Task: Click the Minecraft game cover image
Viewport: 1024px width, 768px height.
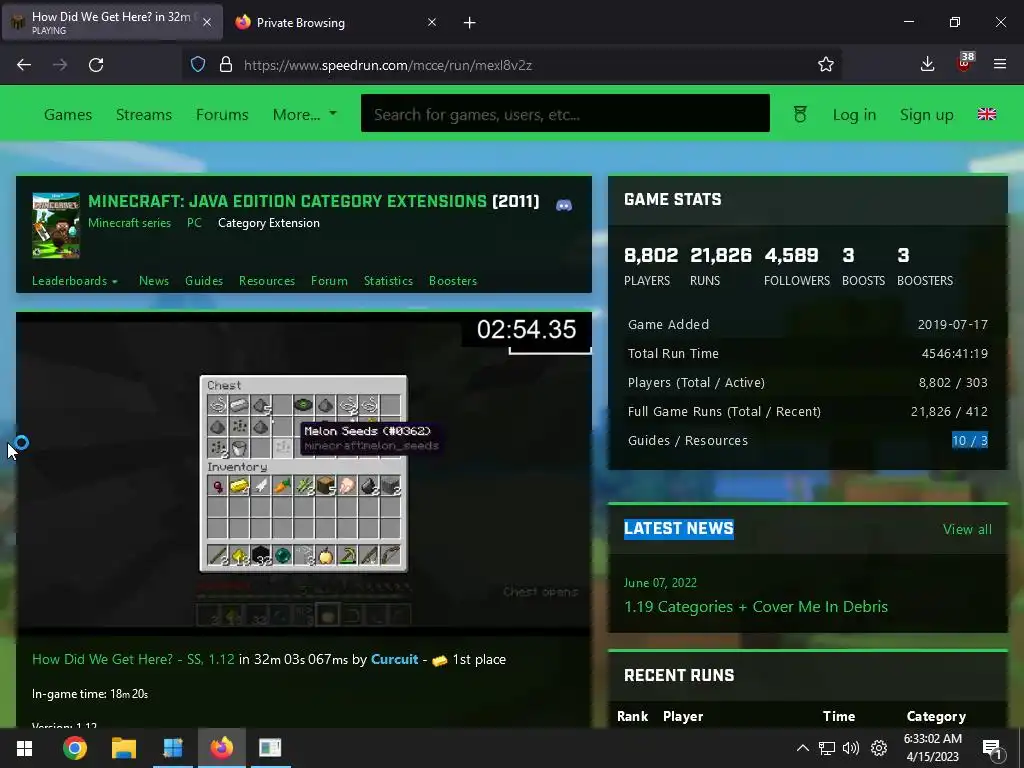Action: click(56, 225)
